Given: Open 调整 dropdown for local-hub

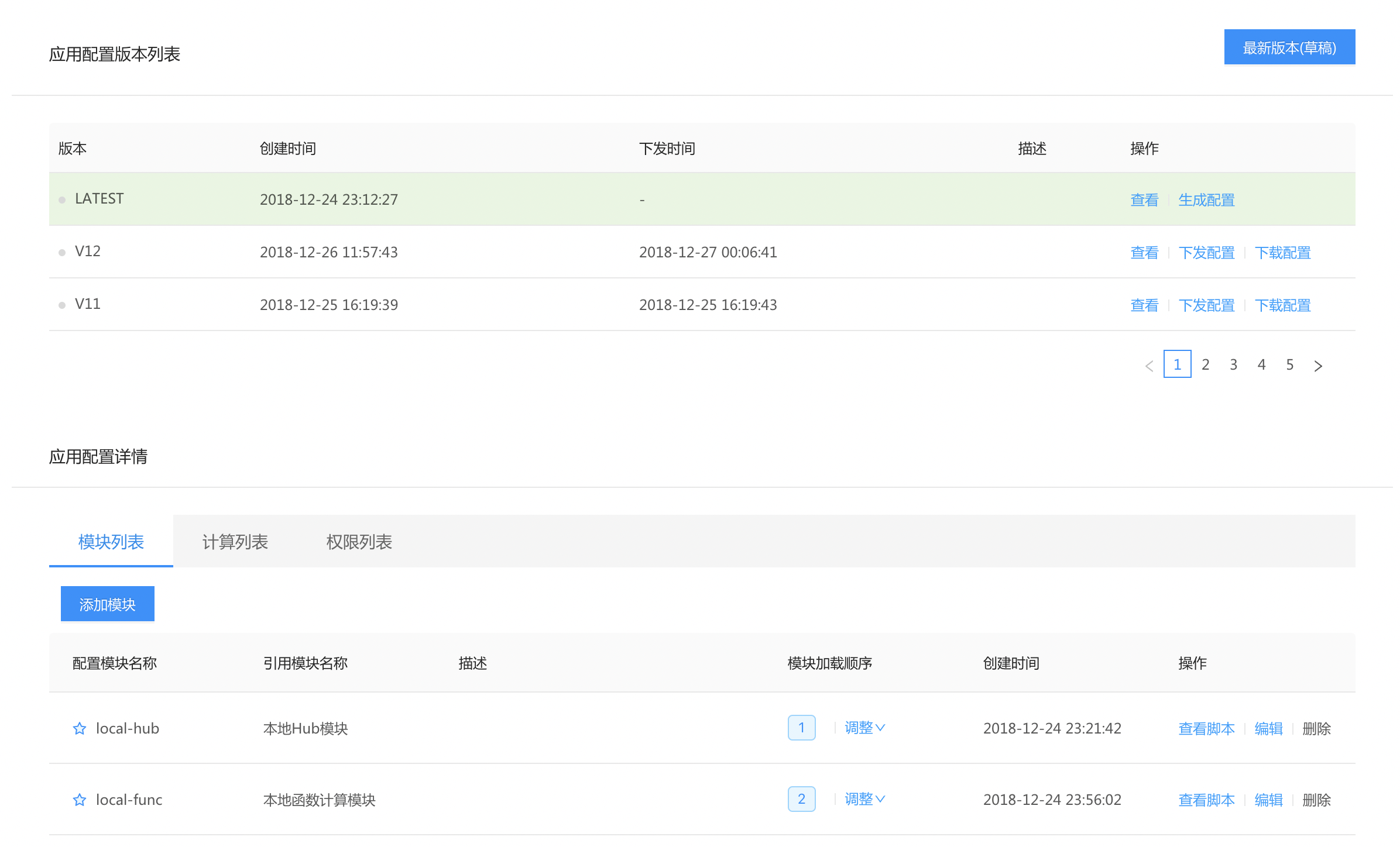Looking at the screenshot, I should pos(864,728).
